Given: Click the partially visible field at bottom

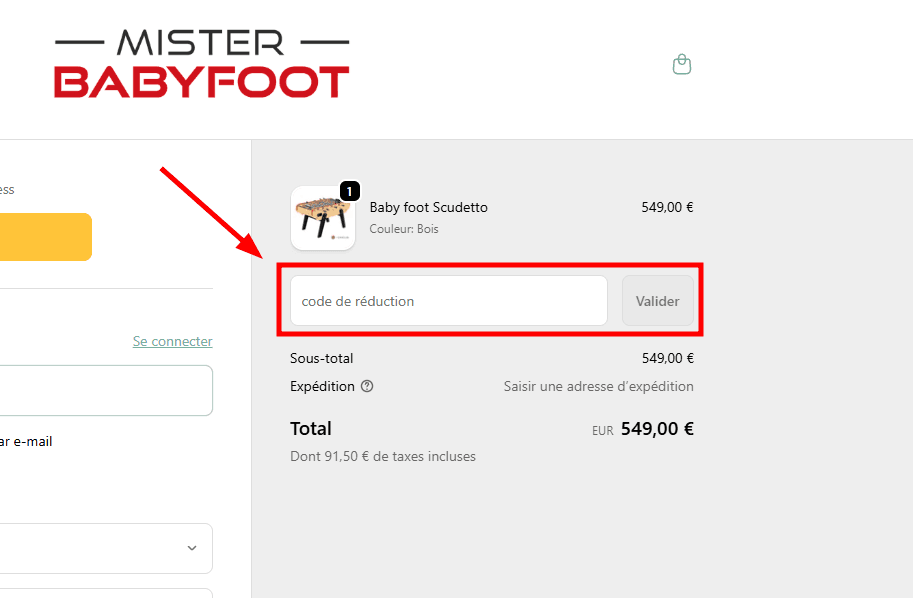Looking at the screenshot, I should [x=105, y=592].
